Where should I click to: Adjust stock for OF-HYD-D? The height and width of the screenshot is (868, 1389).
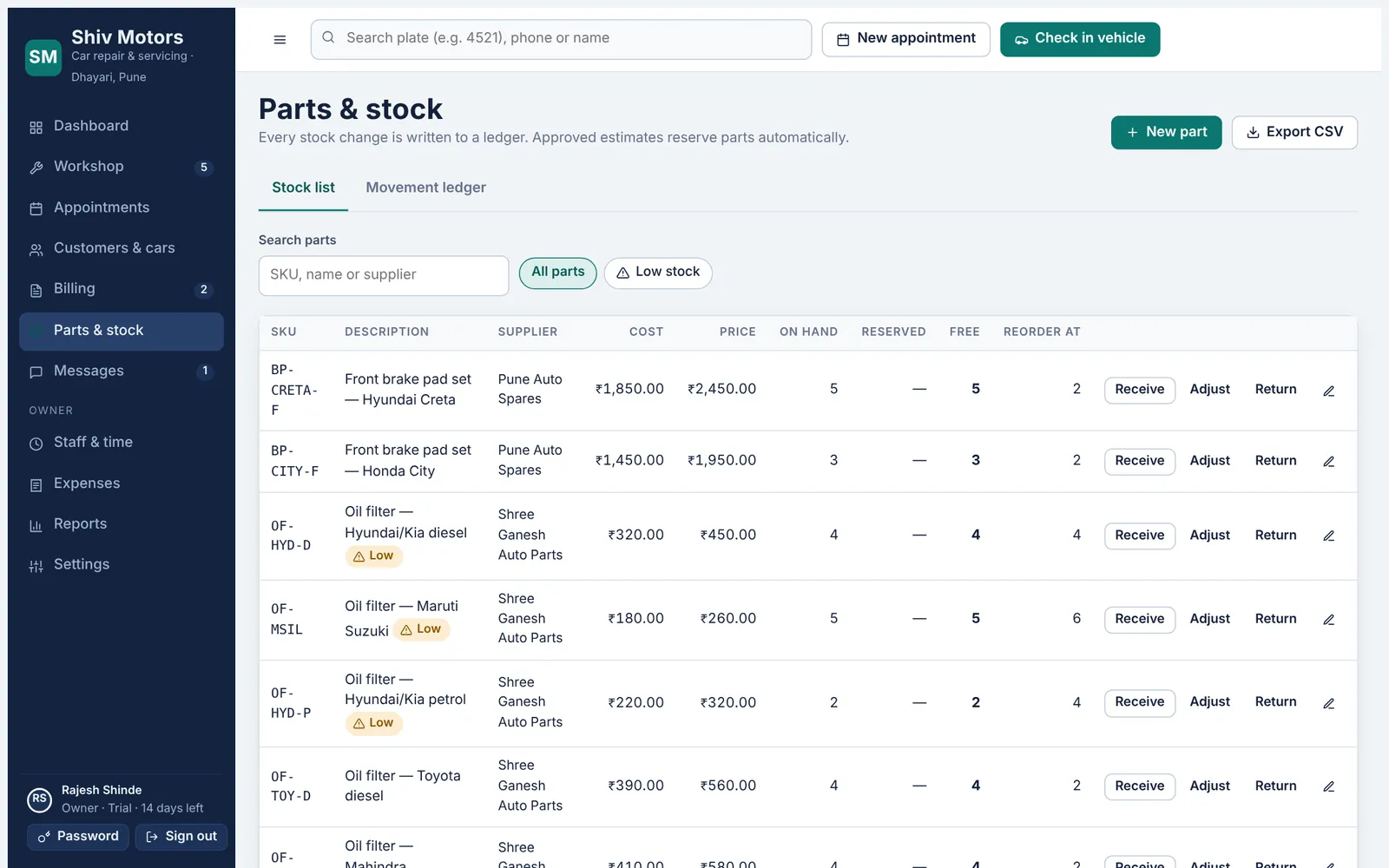1210,536
